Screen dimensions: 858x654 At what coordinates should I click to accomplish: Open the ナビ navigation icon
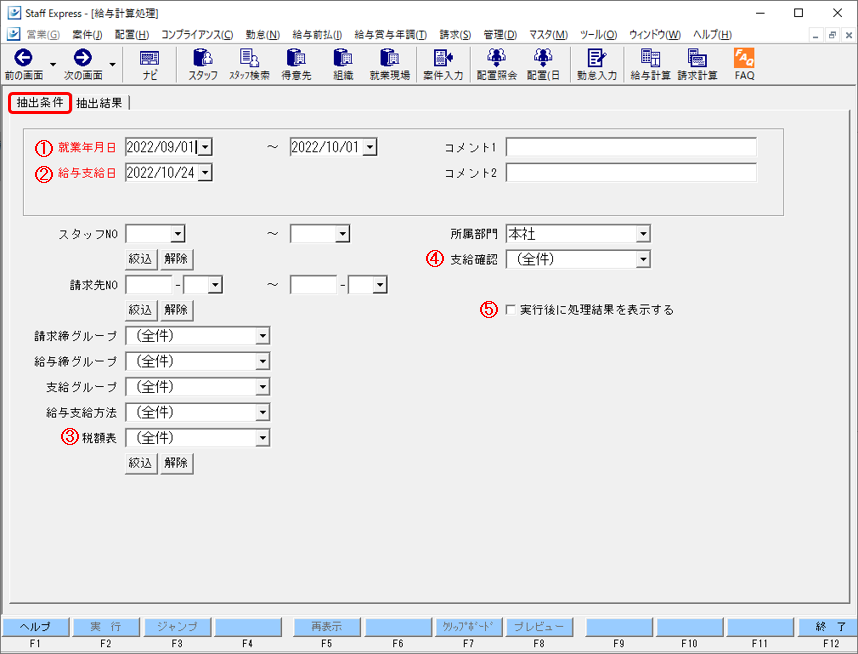(149, 57)
